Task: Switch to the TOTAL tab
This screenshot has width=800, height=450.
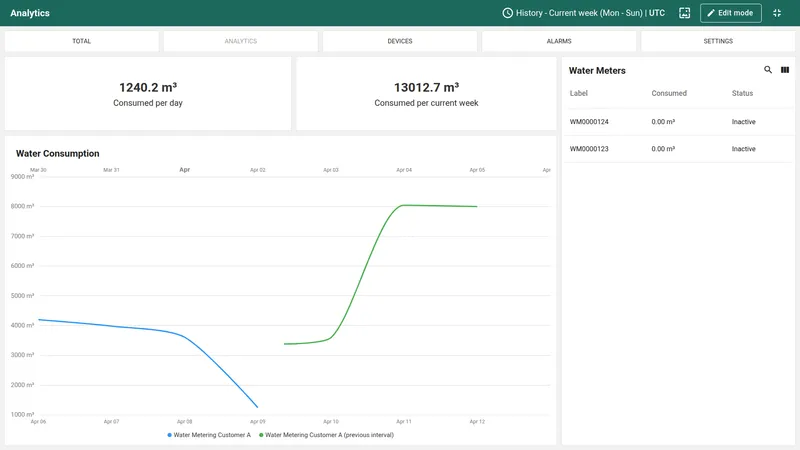Action: (x=82, y=41)
